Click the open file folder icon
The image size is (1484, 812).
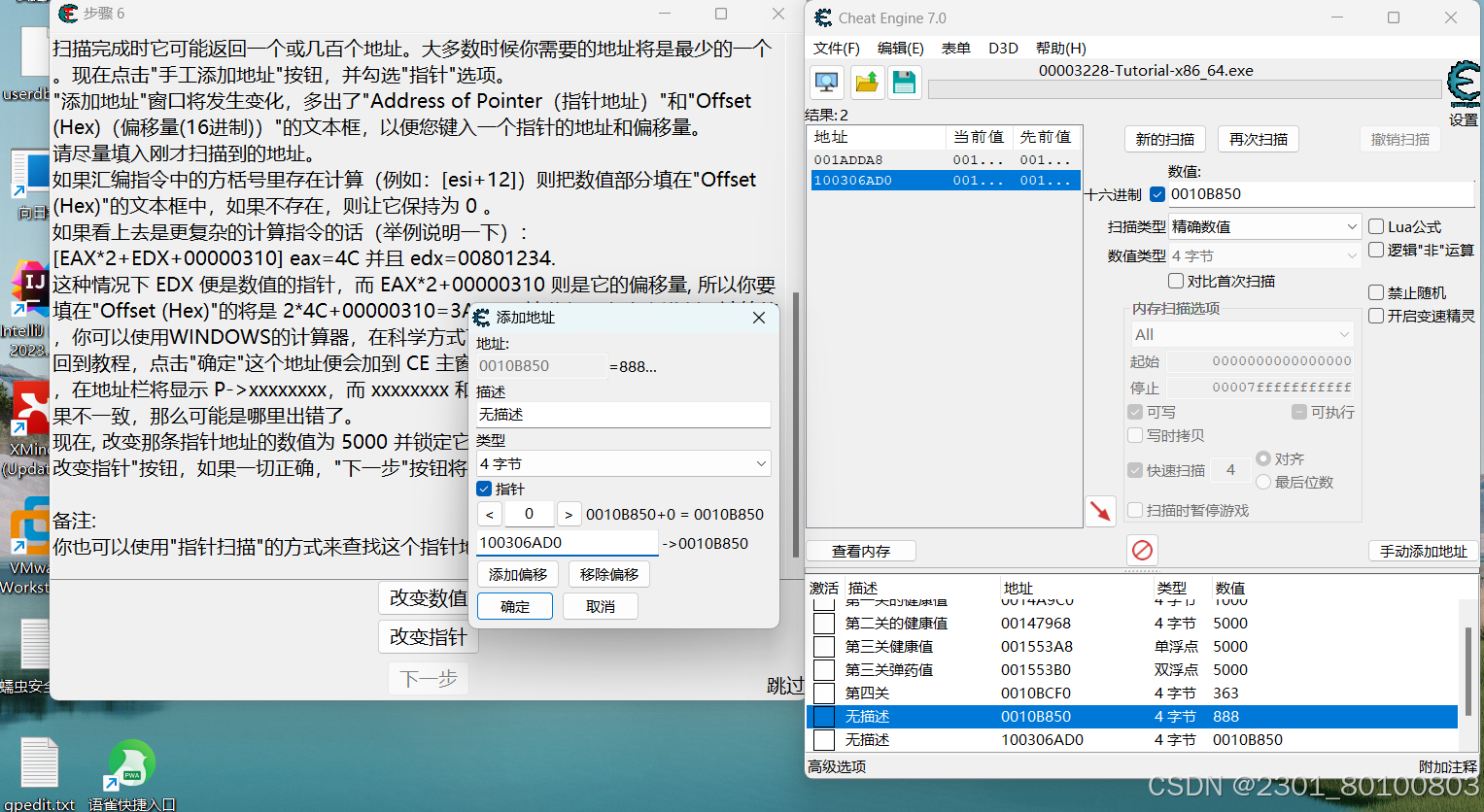click(867, 83)
